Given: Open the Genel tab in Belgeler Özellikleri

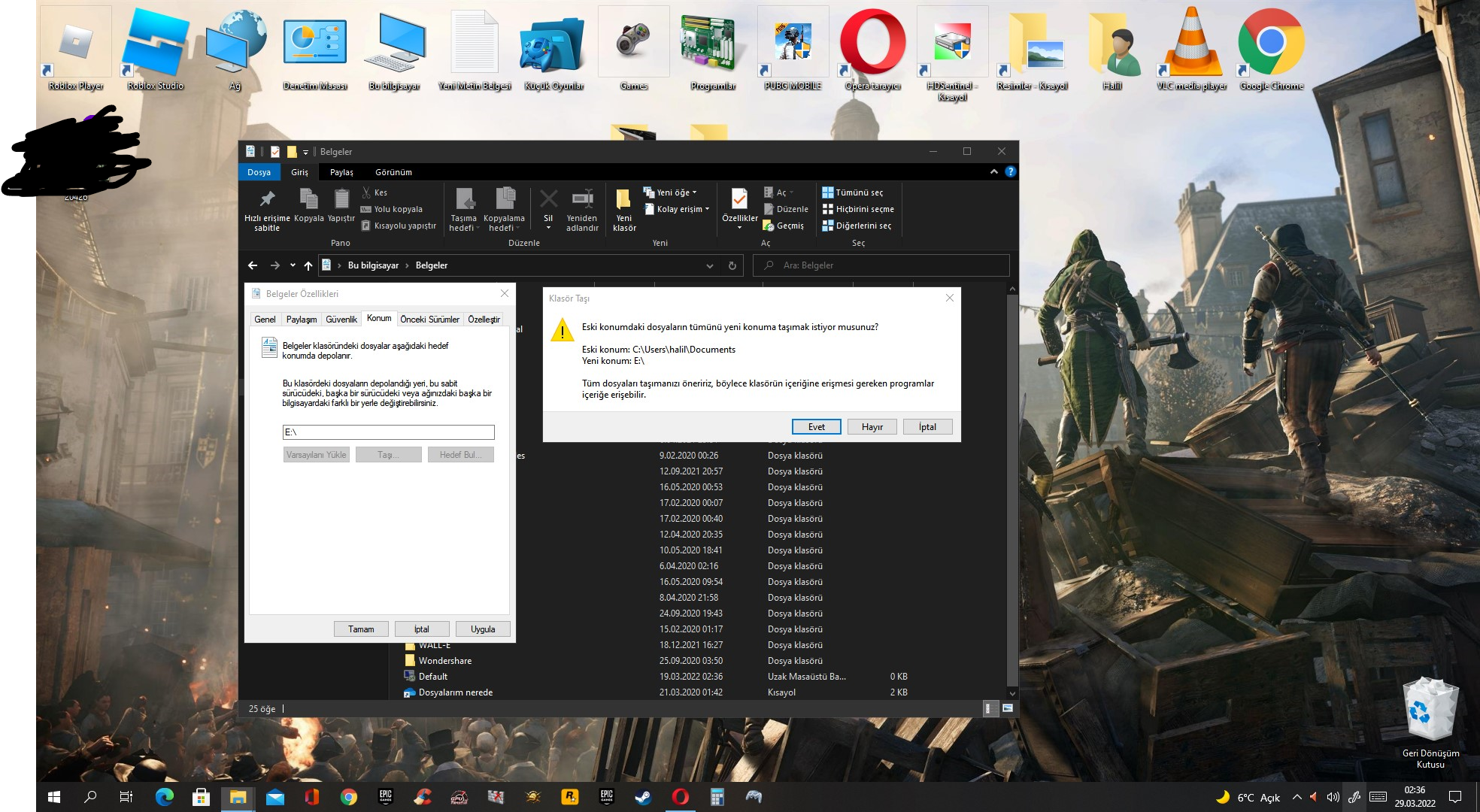Looking at the screenshot, I should (x=265, y=320).
